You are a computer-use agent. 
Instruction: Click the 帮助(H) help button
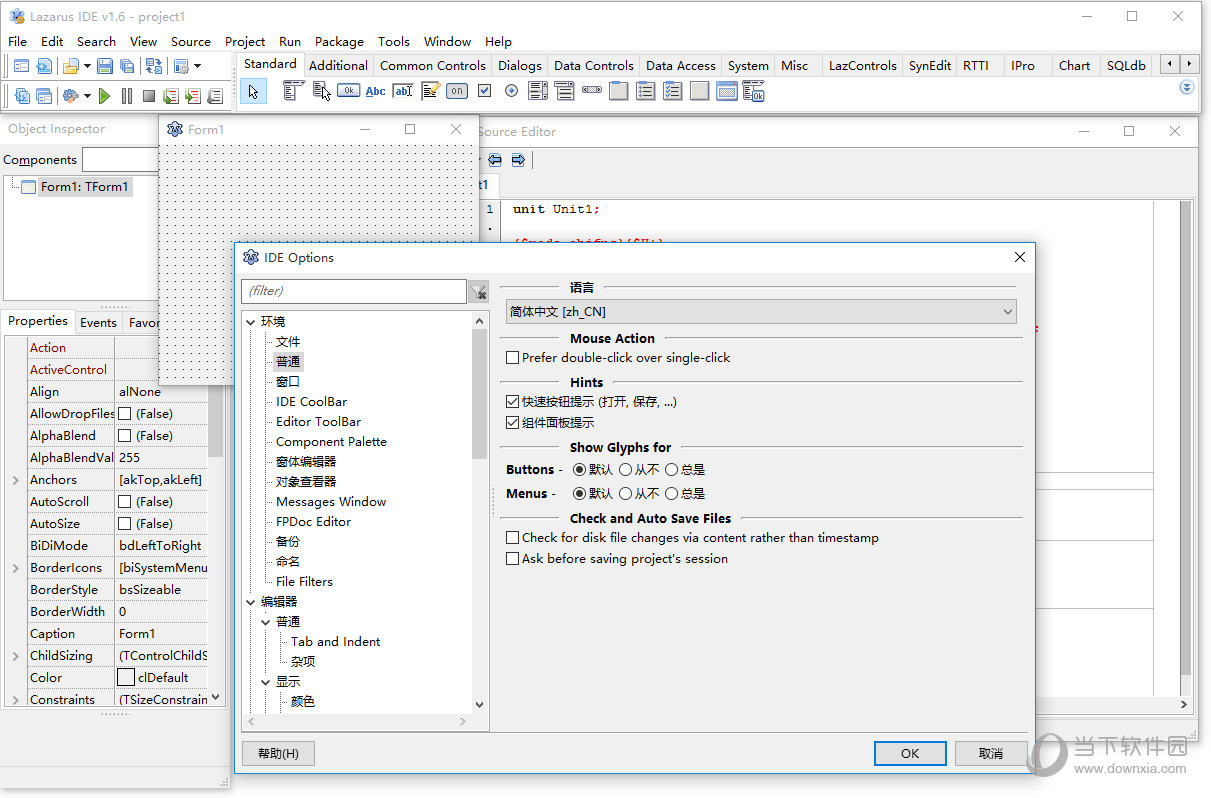pos(278,753)
